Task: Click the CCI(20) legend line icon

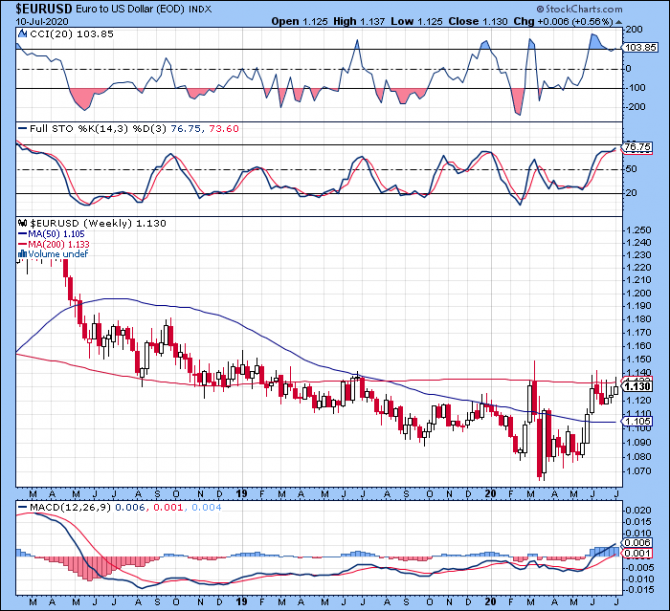Action: 21,34
